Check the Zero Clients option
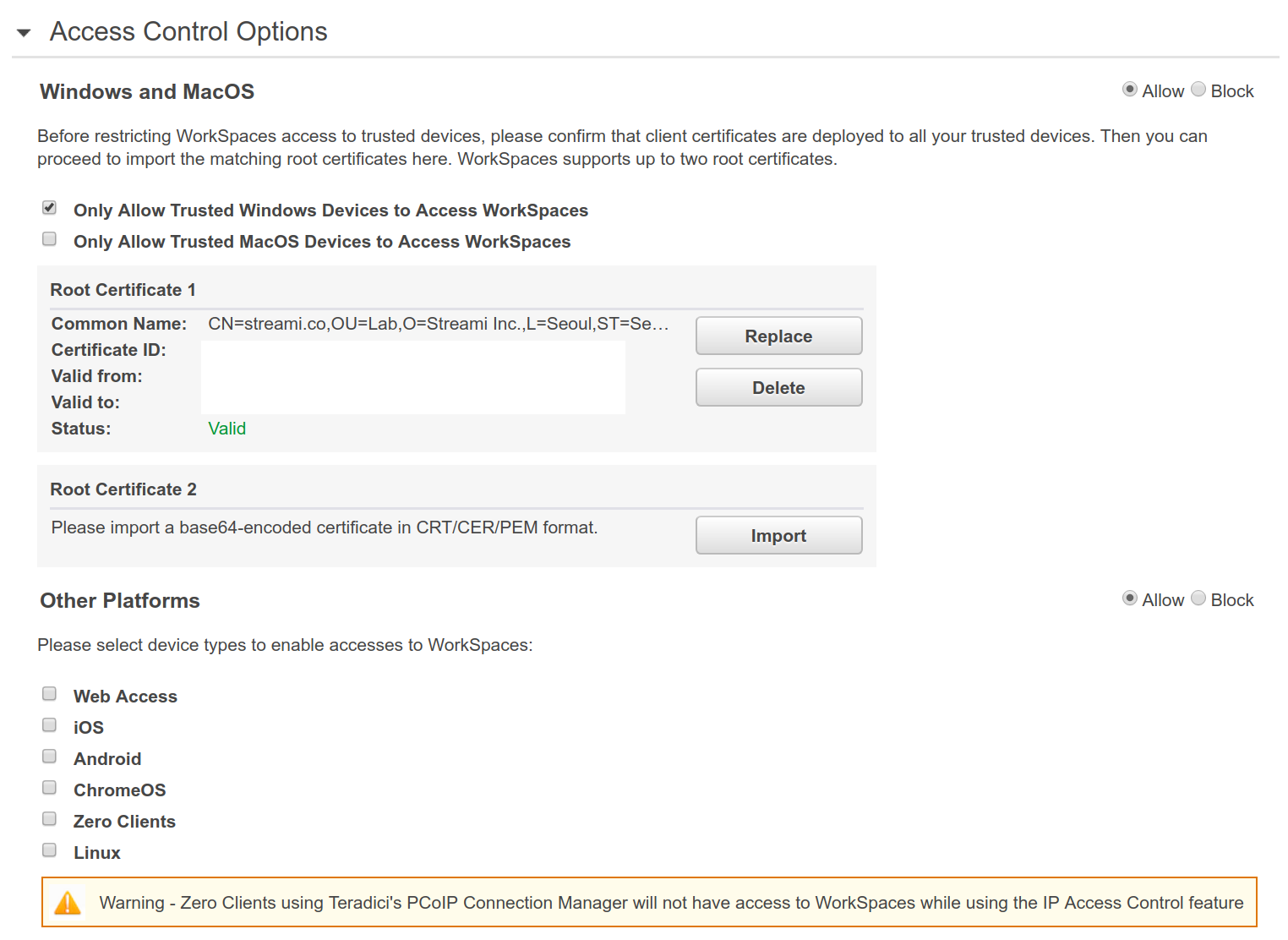 click(50, 819)
